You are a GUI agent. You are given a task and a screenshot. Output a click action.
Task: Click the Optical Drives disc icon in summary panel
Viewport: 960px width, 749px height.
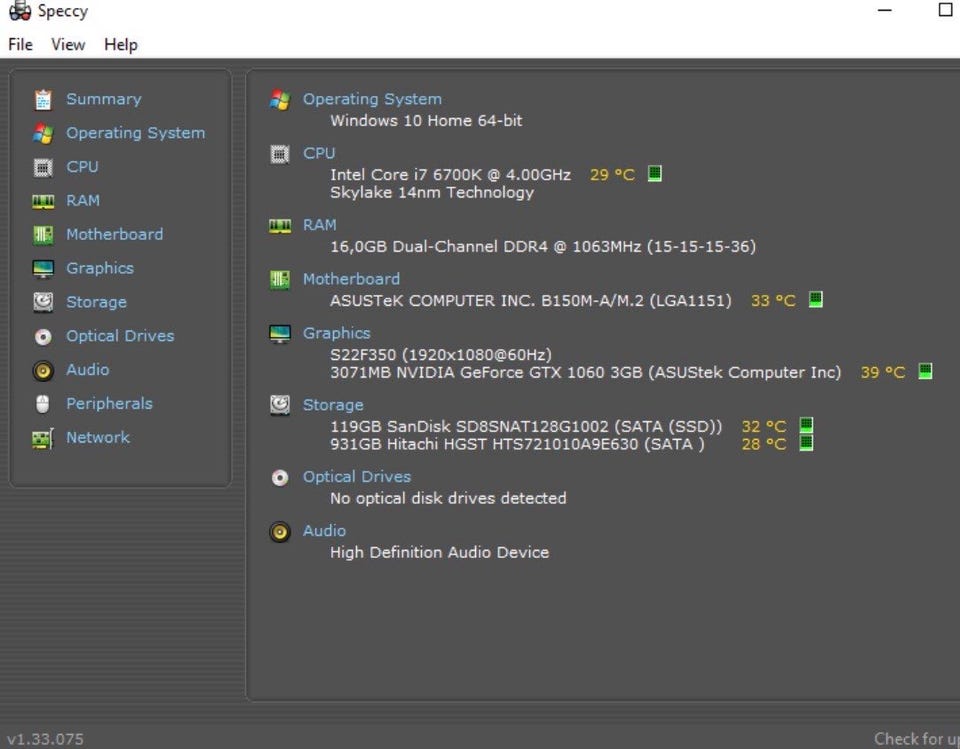coord(280,477)
